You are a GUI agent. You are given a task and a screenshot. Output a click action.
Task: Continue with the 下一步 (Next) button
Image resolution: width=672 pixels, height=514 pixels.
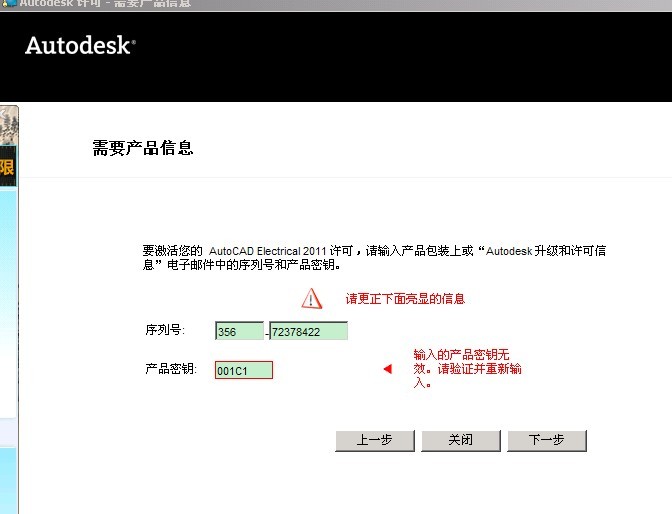coord(546,440)
